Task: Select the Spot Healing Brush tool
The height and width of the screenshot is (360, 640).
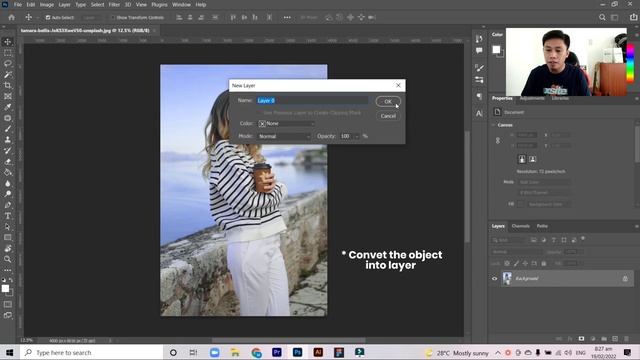Action: (8, 118)
